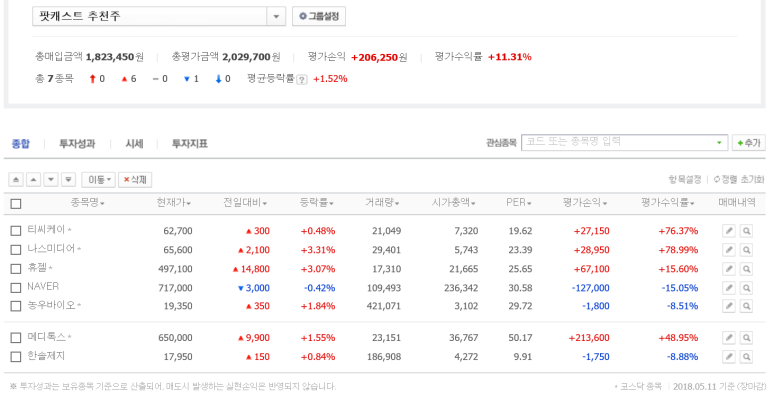Viewport: 773px width, 396px height.
Task: Open the 팟캐스트 추천주 group dropdown
Action: click(x=276, y=16)
